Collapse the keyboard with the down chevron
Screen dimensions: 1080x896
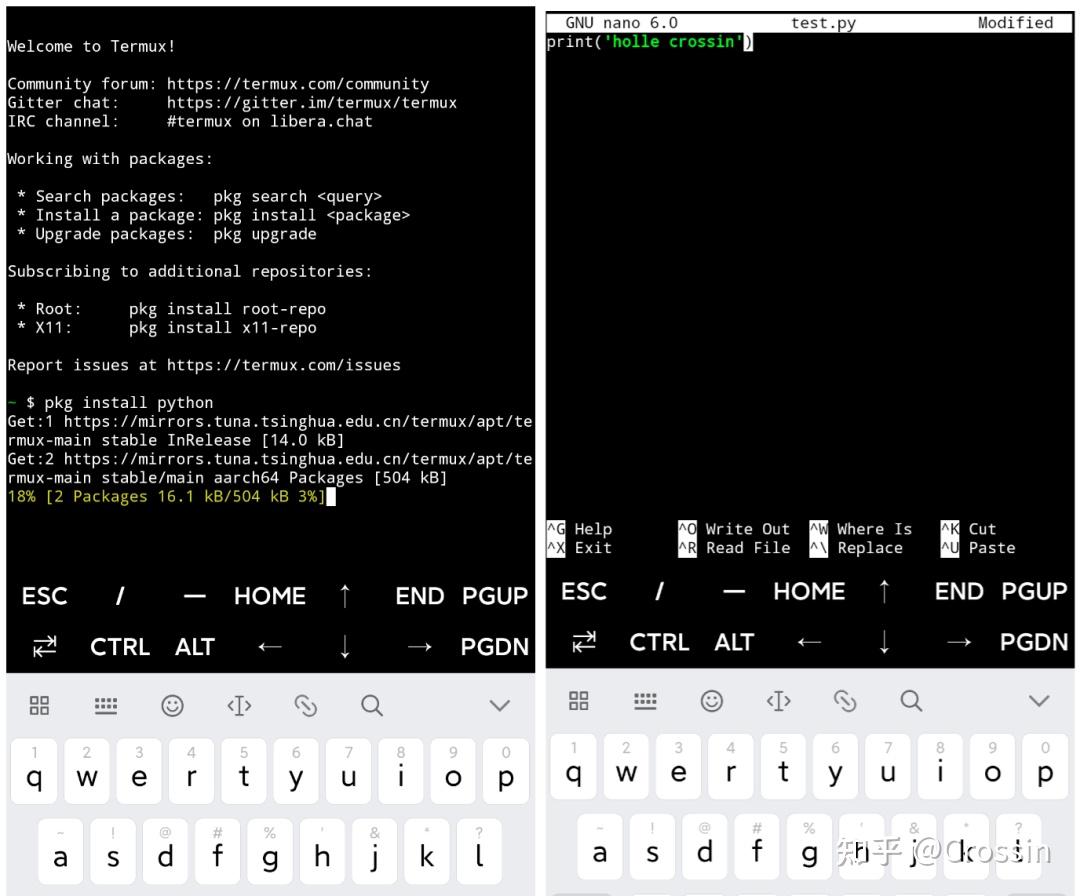tap(498, 703)
